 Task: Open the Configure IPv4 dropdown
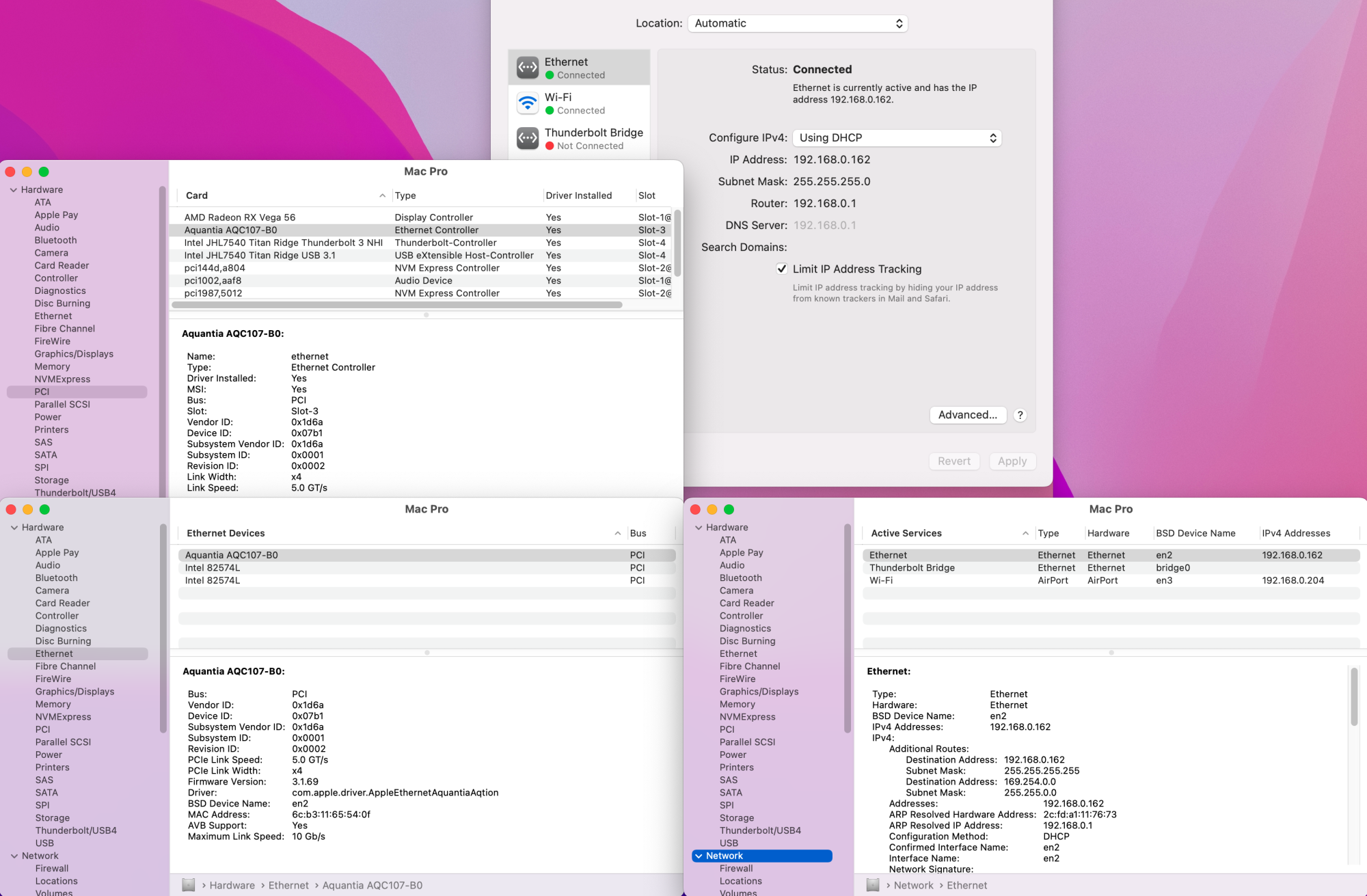pos(897,137)
